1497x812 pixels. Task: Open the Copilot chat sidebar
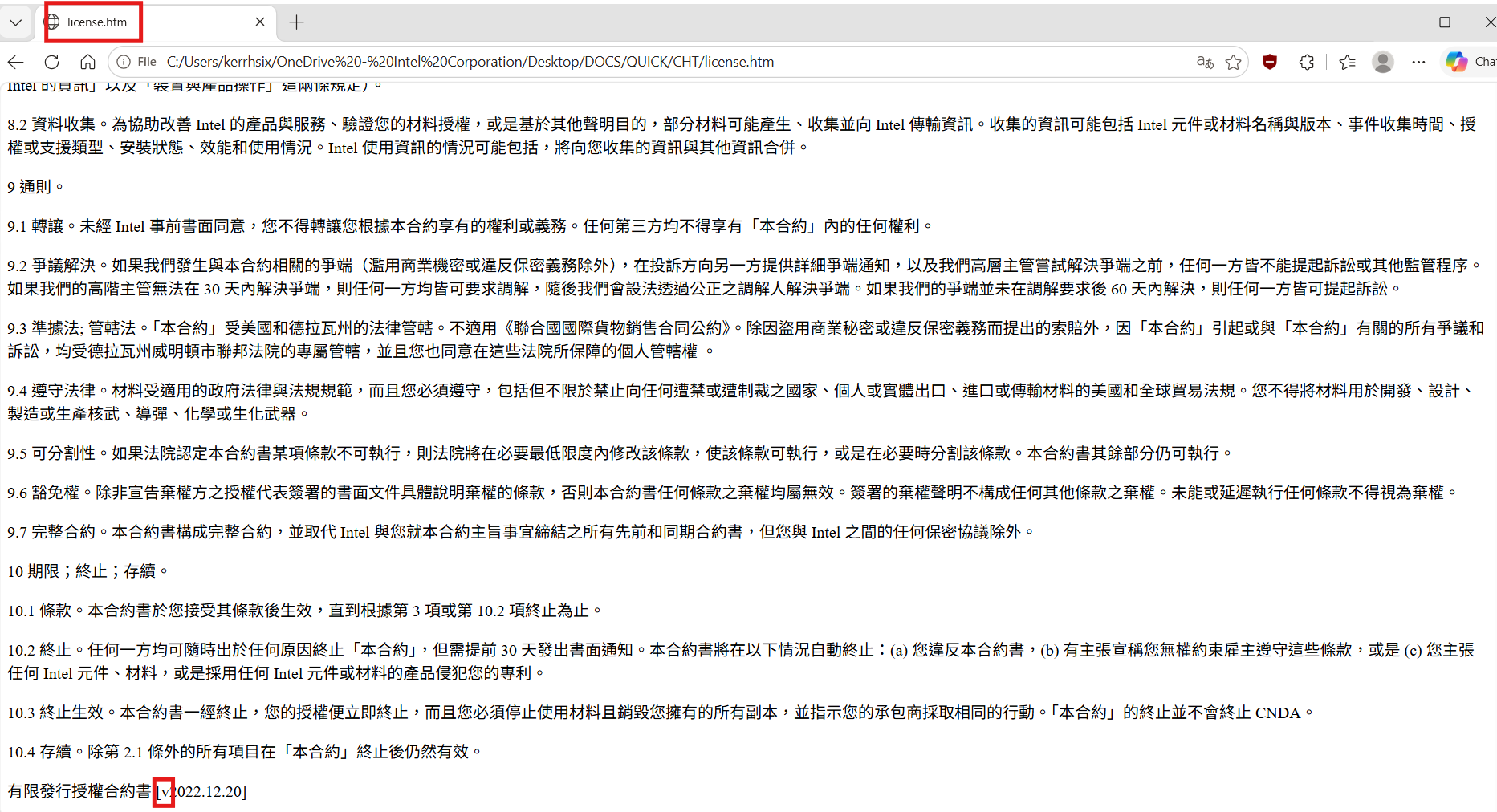1470,62
